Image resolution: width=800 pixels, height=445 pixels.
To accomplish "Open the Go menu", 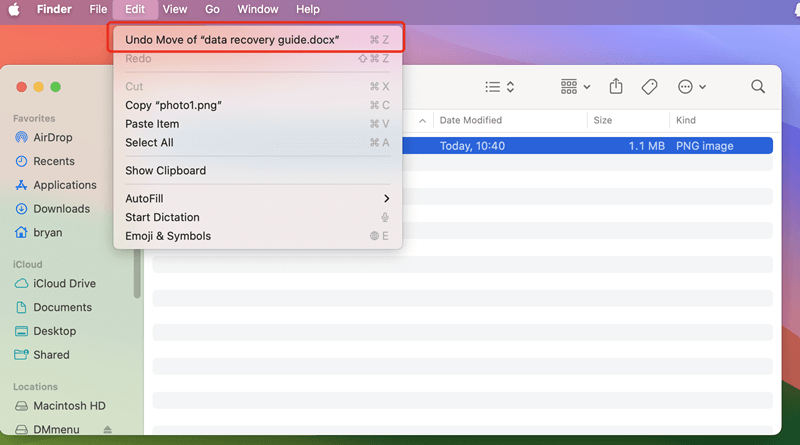I will click(212, 9).
